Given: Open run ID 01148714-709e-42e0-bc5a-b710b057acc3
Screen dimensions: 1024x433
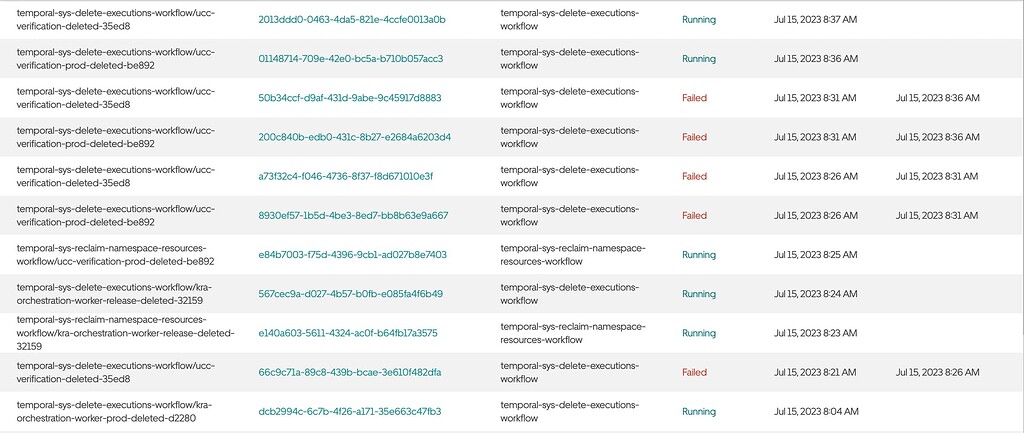Looking at the screenshot, I should coord(351,59).
